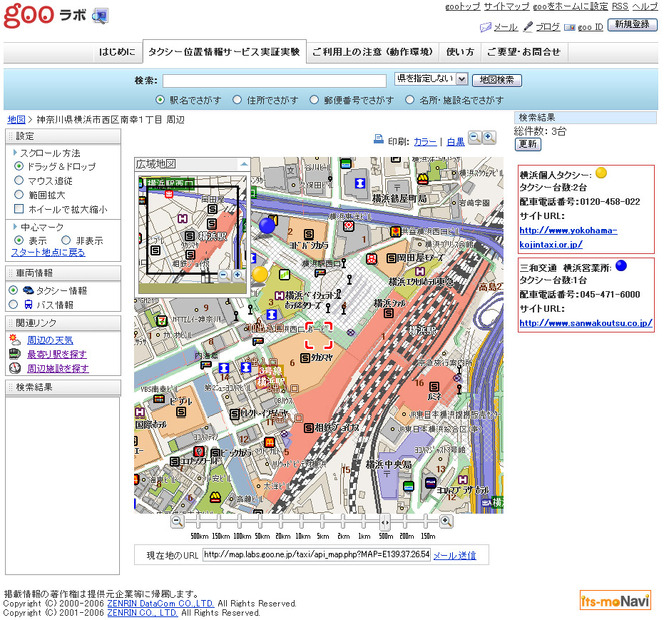The width and height of the screenshot is (664, 620).
Task: Select 範囲拡大 scroll method
Action: pos(19,194)
